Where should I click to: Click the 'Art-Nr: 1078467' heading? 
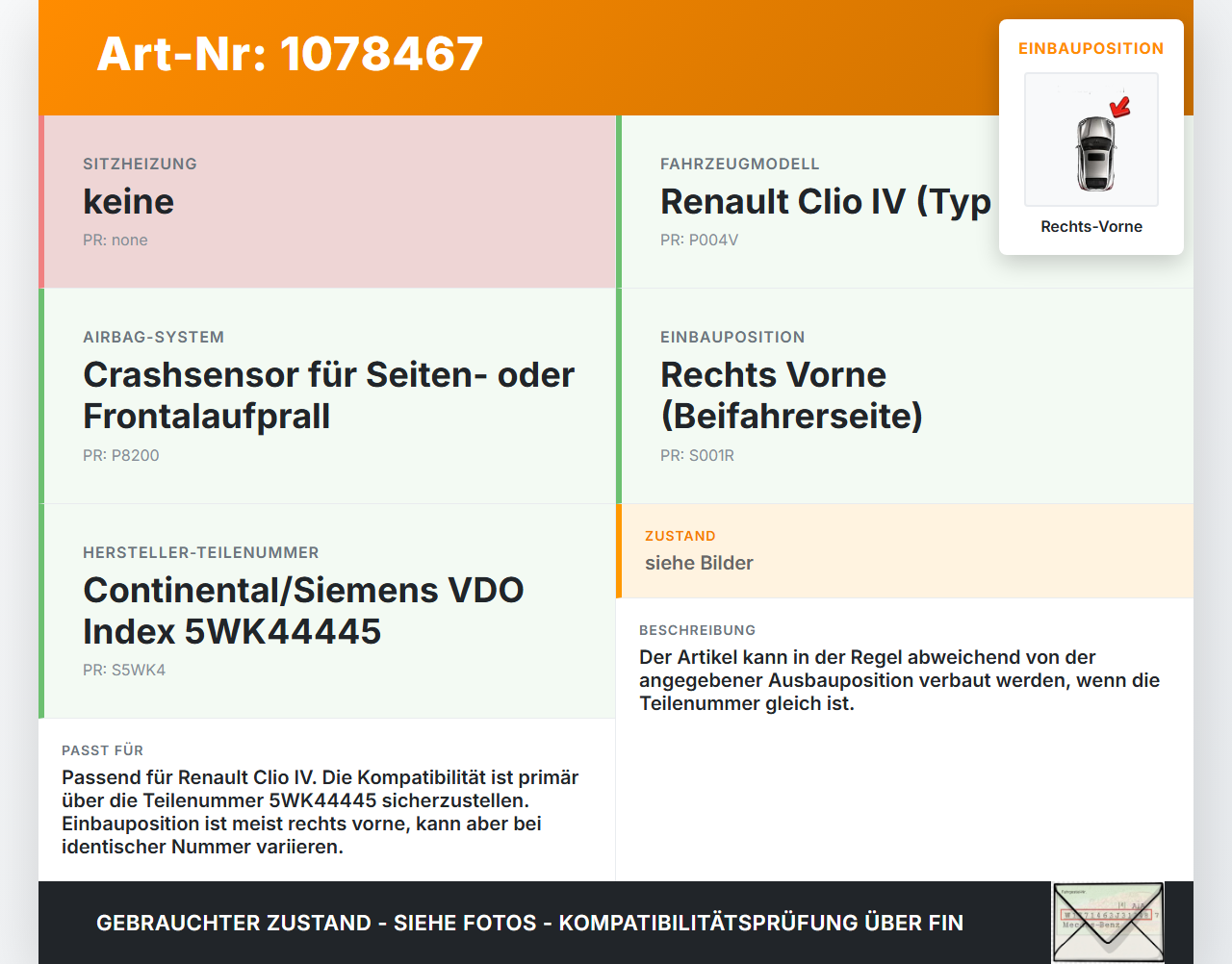pyautogui.click(x=290, y=54)
